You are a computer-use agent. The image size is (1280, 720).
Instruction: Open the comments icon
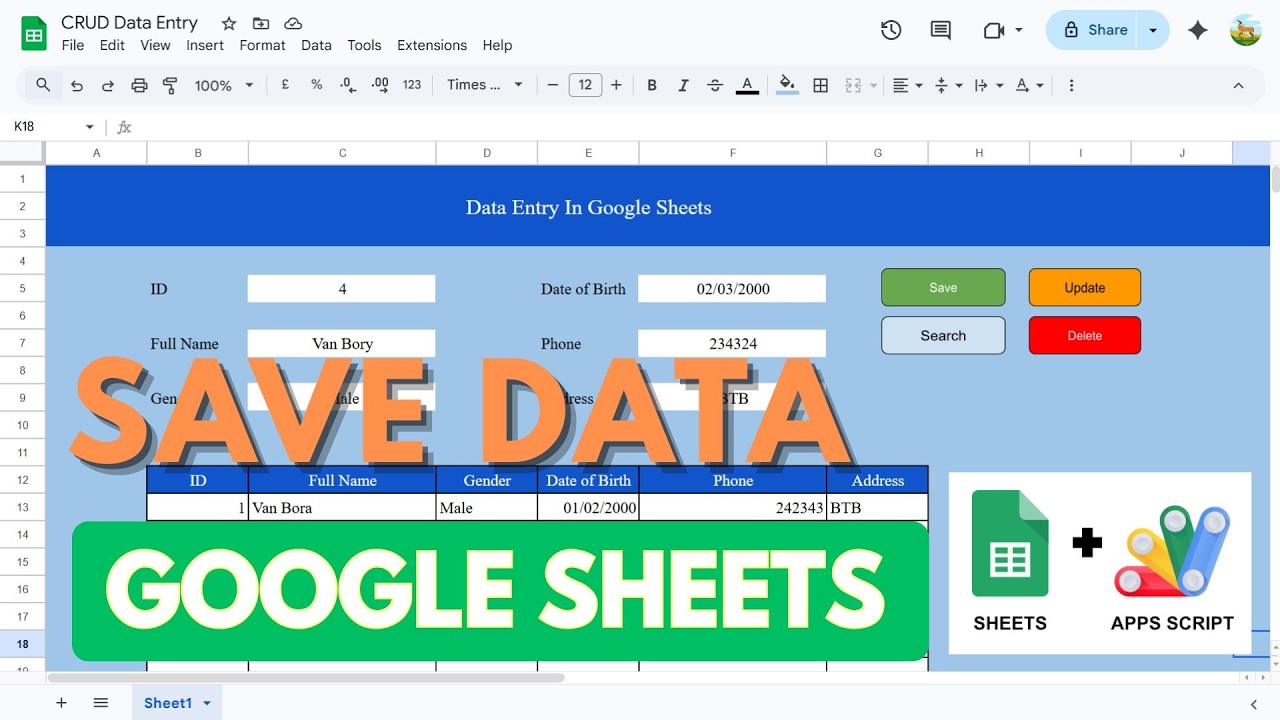(x=940, y=30)
